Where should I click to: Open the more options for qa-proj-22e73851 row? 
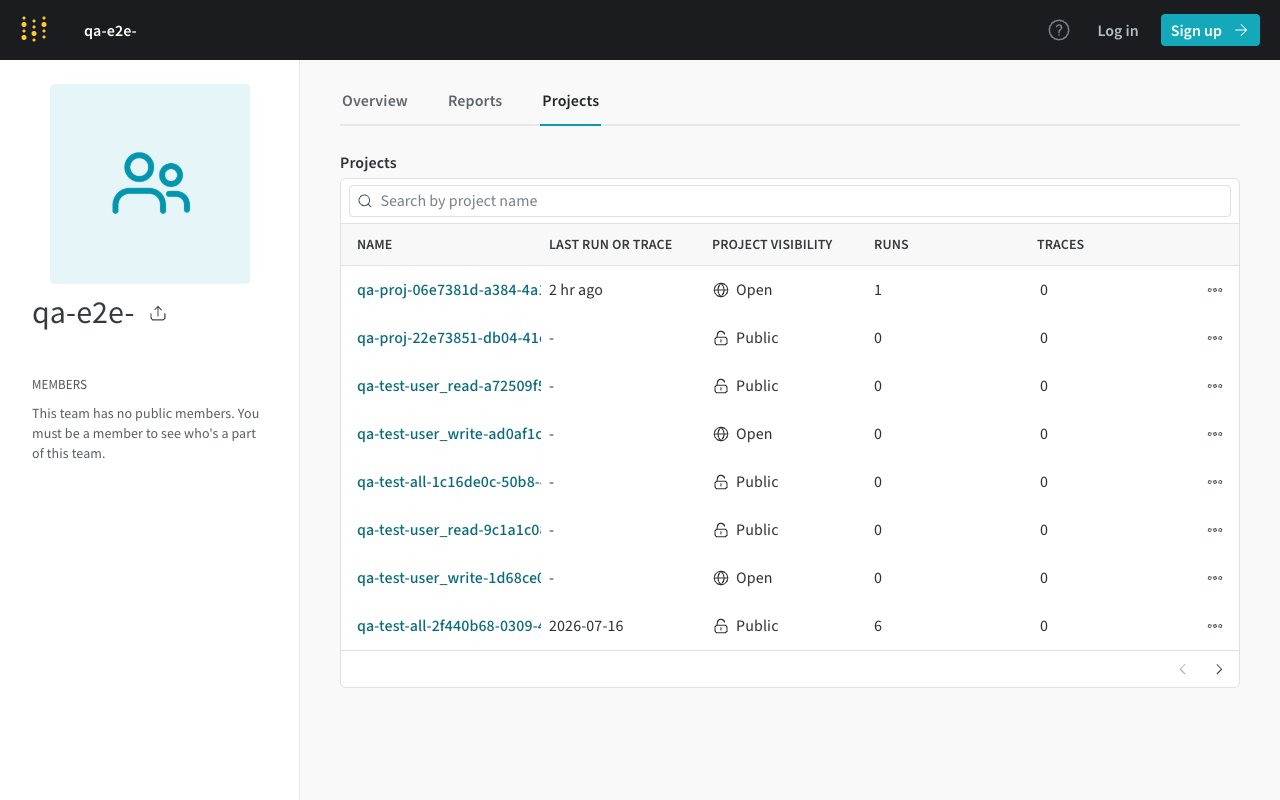[x=1215, y=338]
